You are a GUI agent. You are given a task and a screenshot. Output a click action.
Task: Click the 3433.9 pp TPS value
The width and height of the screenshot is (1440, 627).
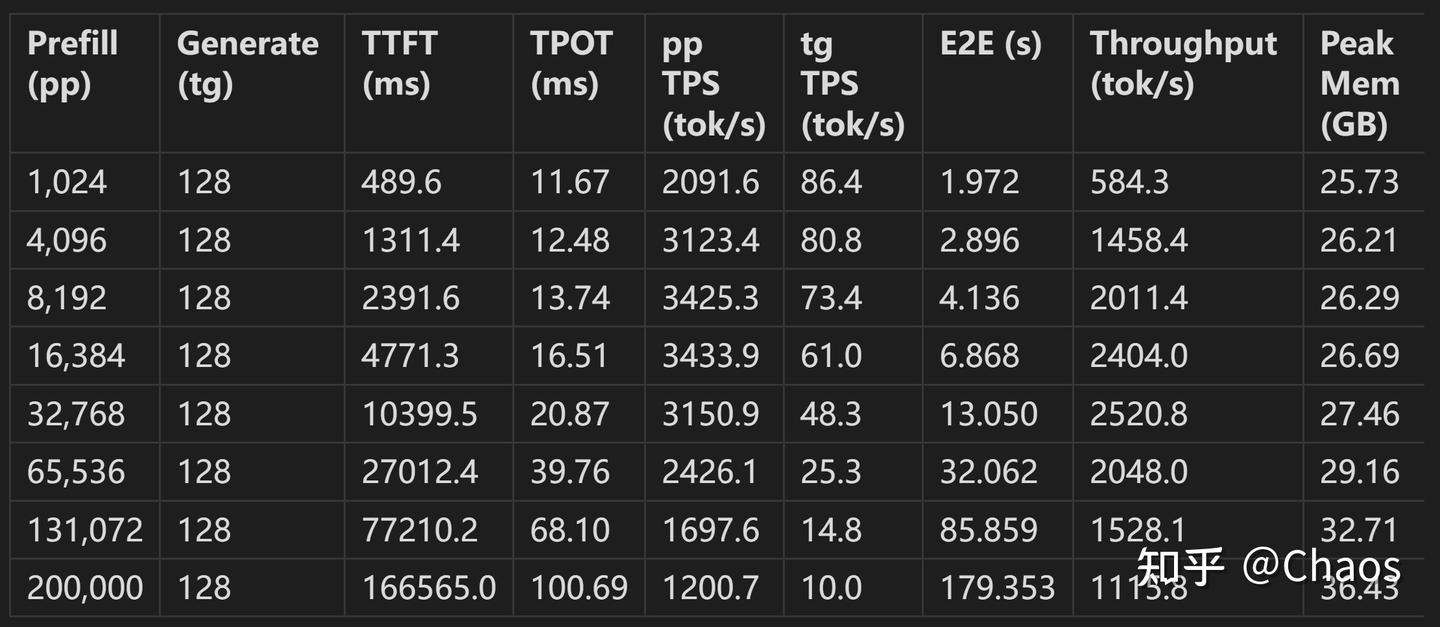[x=710, y=356]
